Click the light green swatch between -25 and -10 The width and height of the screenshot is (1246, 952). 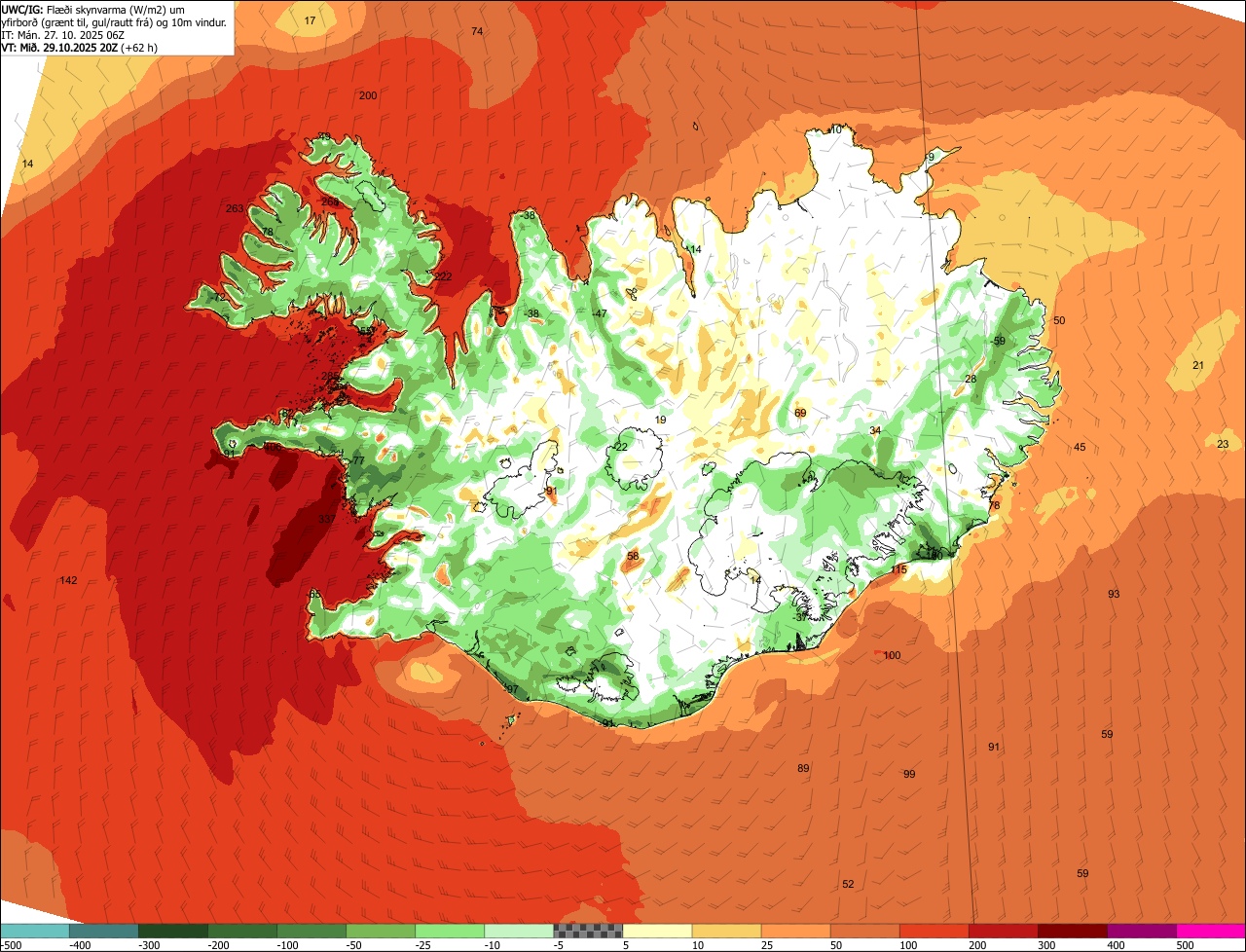tap(450, 931)
